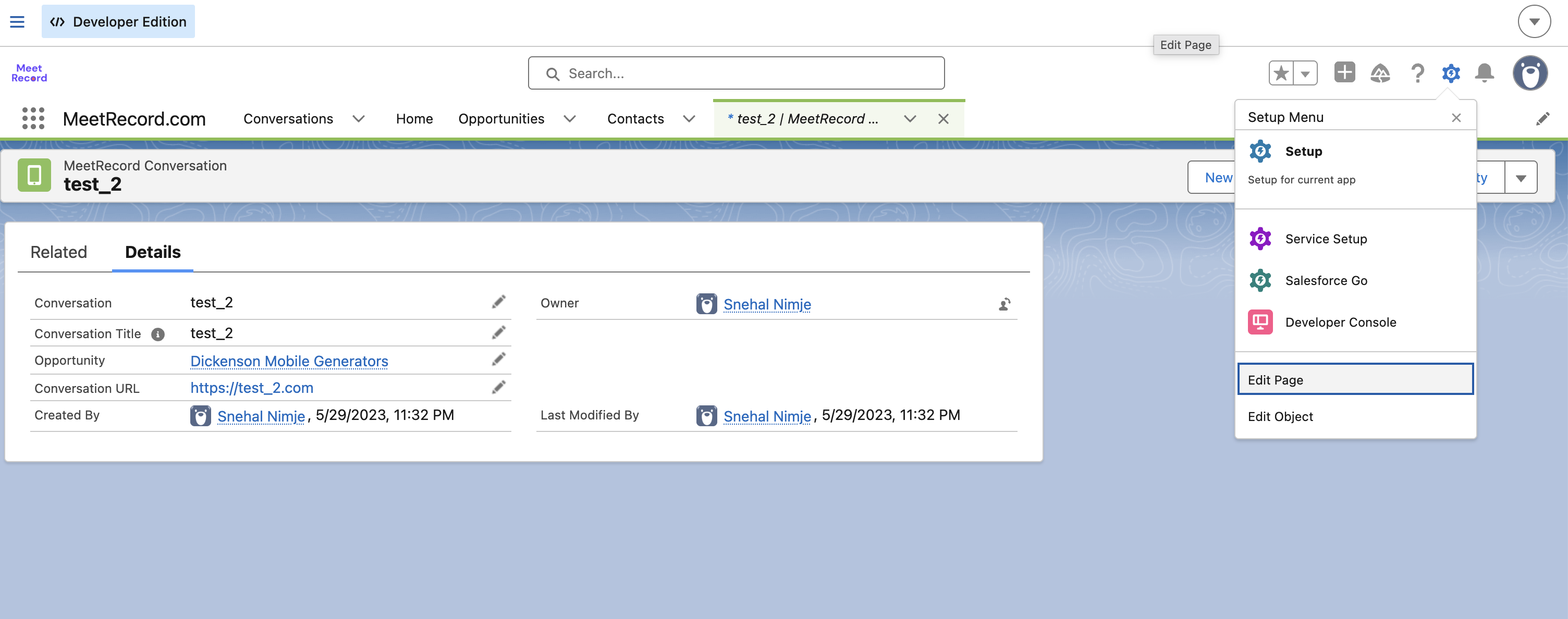The width and height of the screenshot is (1568, 619).
Task: Select Salesforce Go menu item
Action: (x=1355, y=280)
